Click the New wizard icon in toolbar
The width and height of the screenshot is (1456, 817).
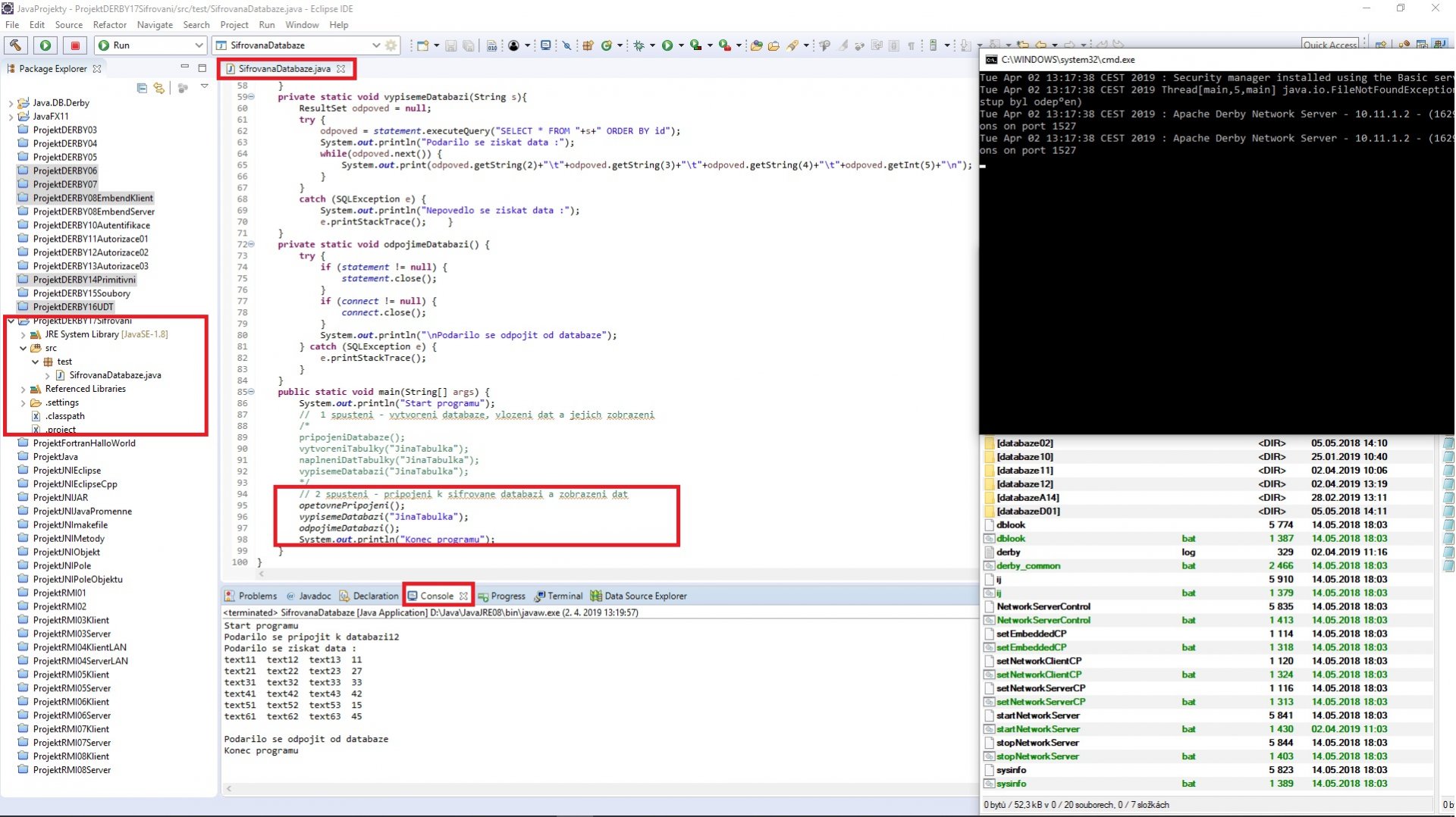click(x=422, y=45)
